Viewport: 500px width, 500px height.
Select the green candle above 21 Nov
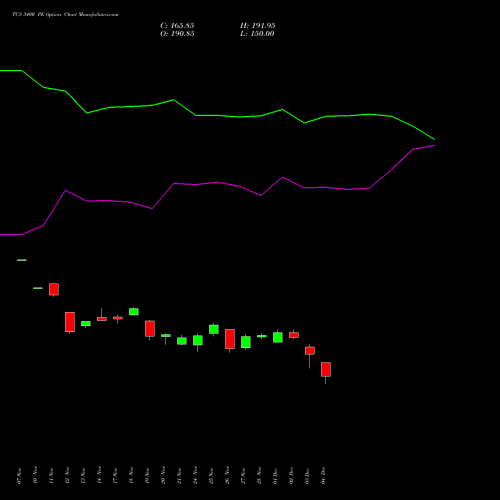click(182, 341)
